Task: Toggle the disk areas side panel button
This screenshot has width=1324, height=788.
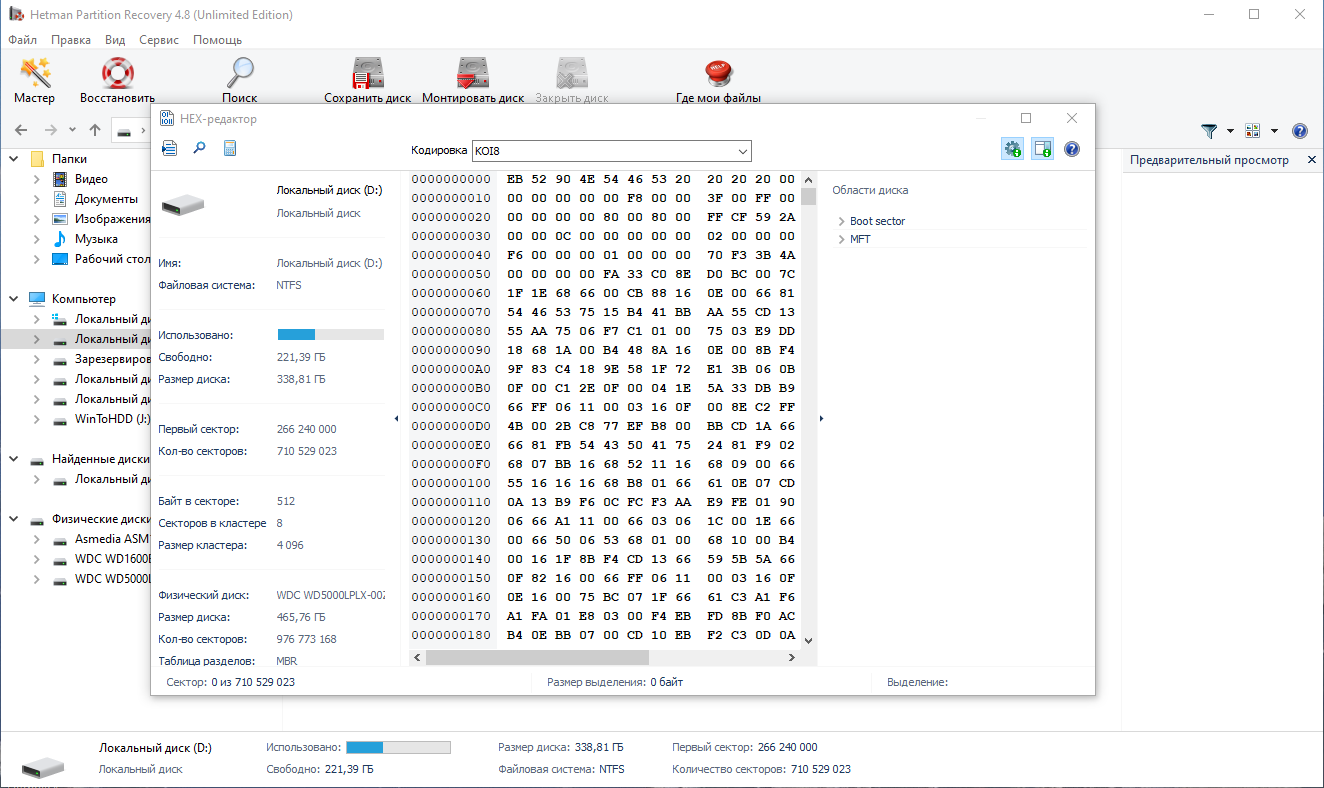Action: click(x=1042, y=150)
